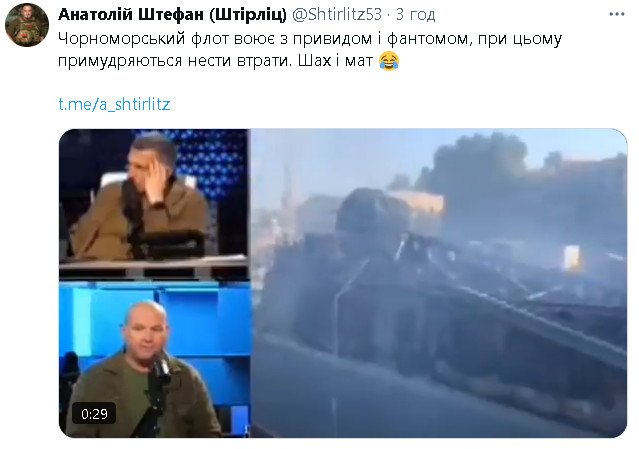The height and width of the screenshot is (449, 639).
Task: Click the phrase 'нести втрати' in the tweet
Action: (x=240, y=61)
